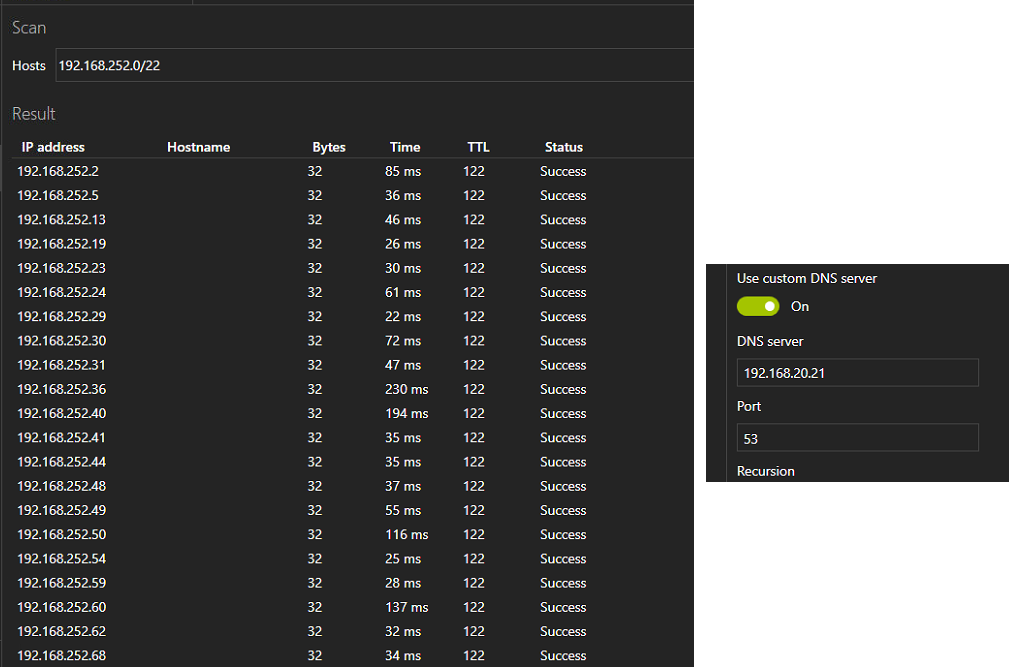The image size is (1009, 667).
Task: Click the Port field showing 53
Action: click(857, 438)
